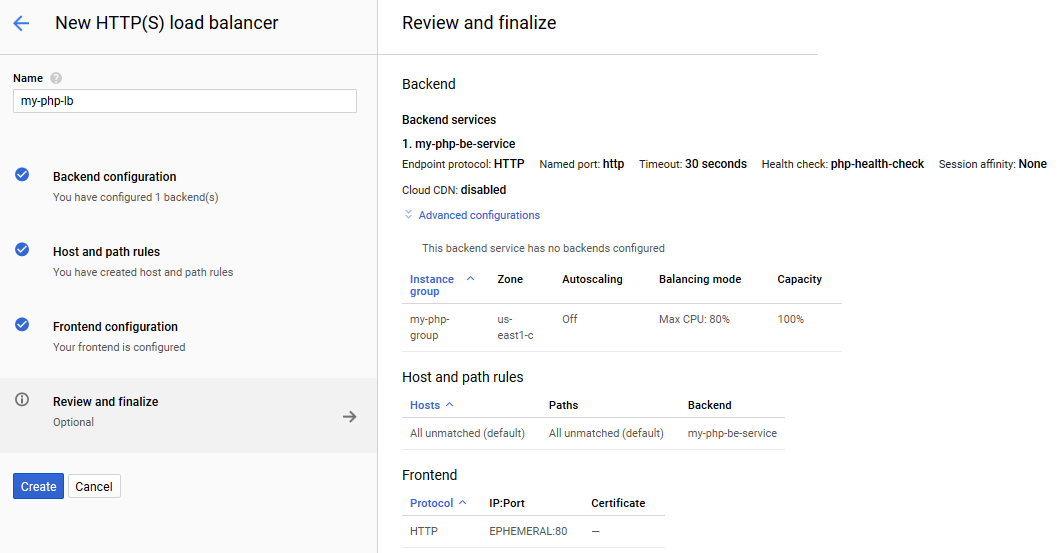Open the Host and path rules step
The image size is (1063, 553).
(188, 262)
